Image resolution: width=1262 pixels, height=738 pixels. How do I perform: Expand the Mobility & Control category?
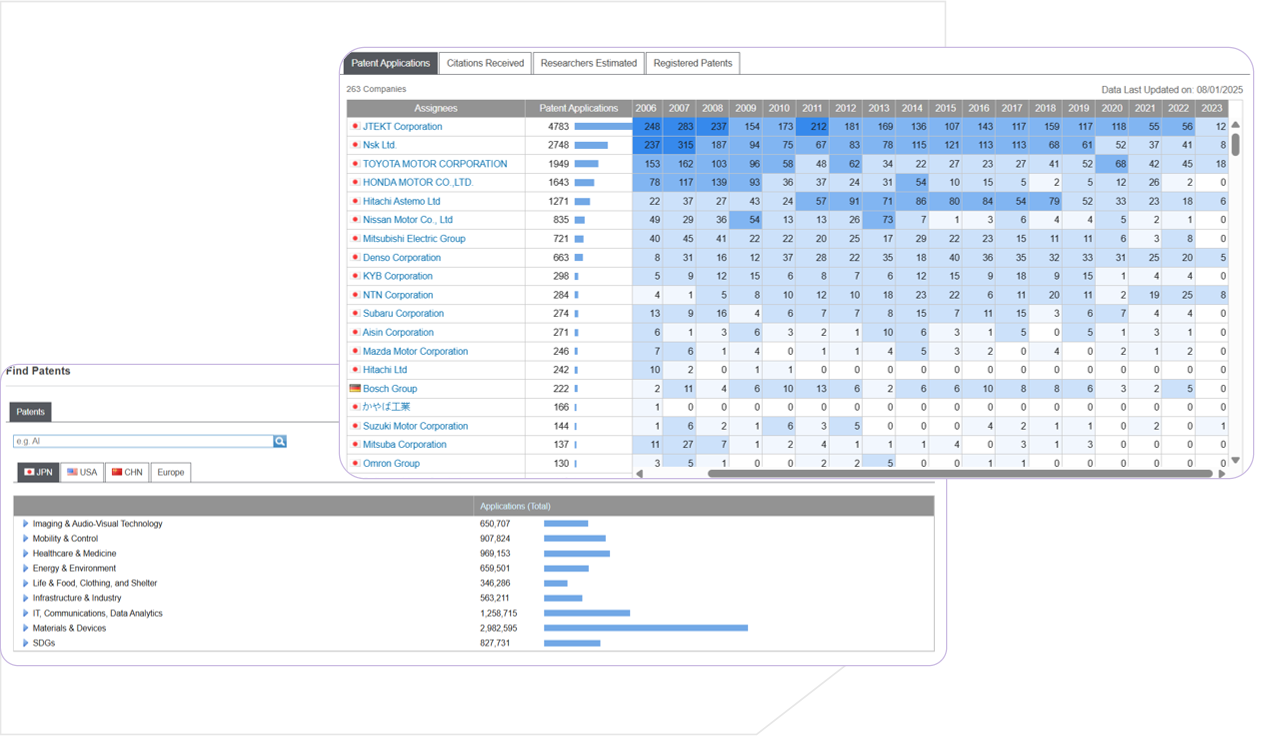click(26, 539)
